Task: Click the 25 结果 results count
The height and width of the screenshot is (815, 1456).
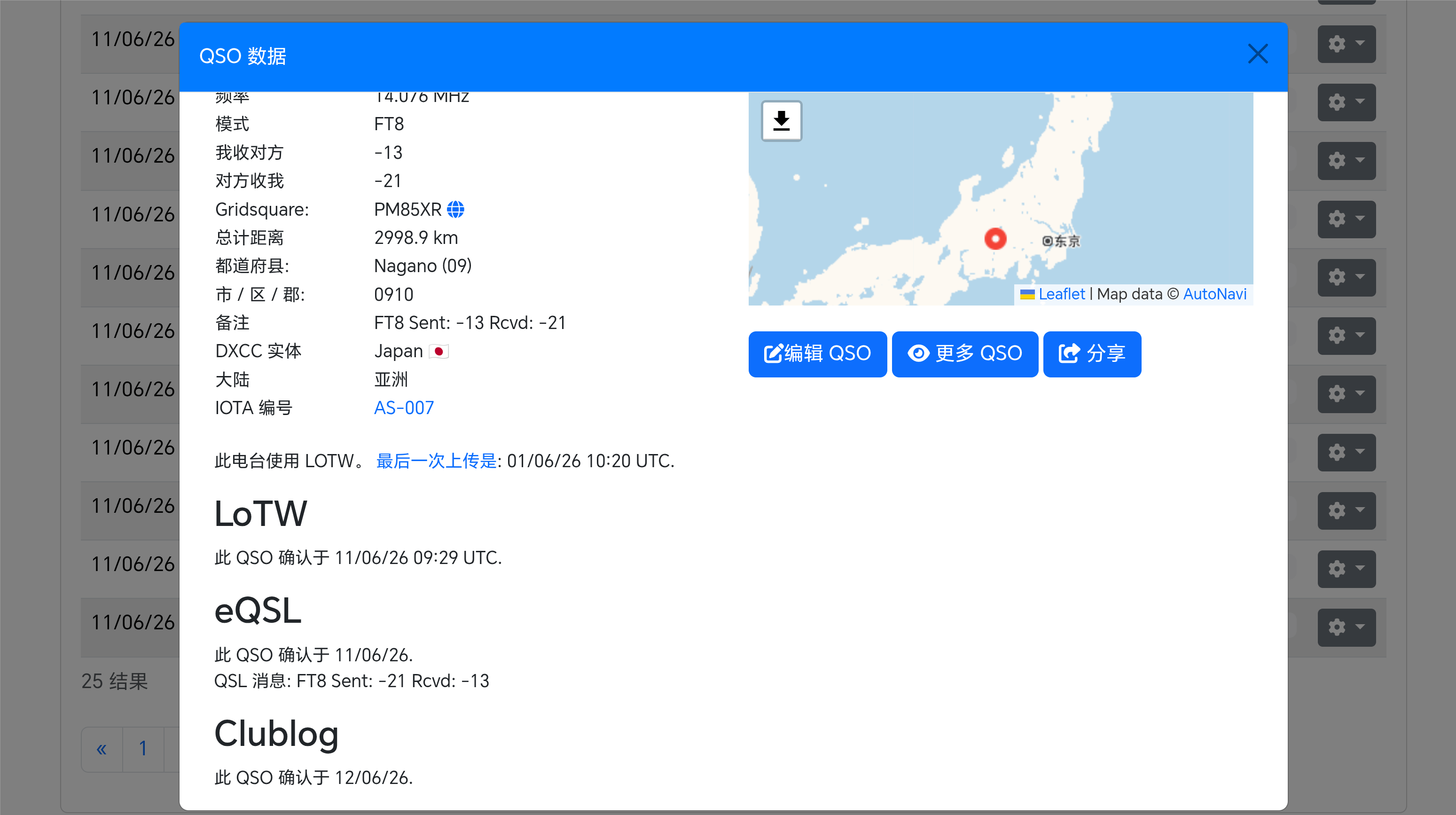Action: pyautogui.click(x=115, y=682)
